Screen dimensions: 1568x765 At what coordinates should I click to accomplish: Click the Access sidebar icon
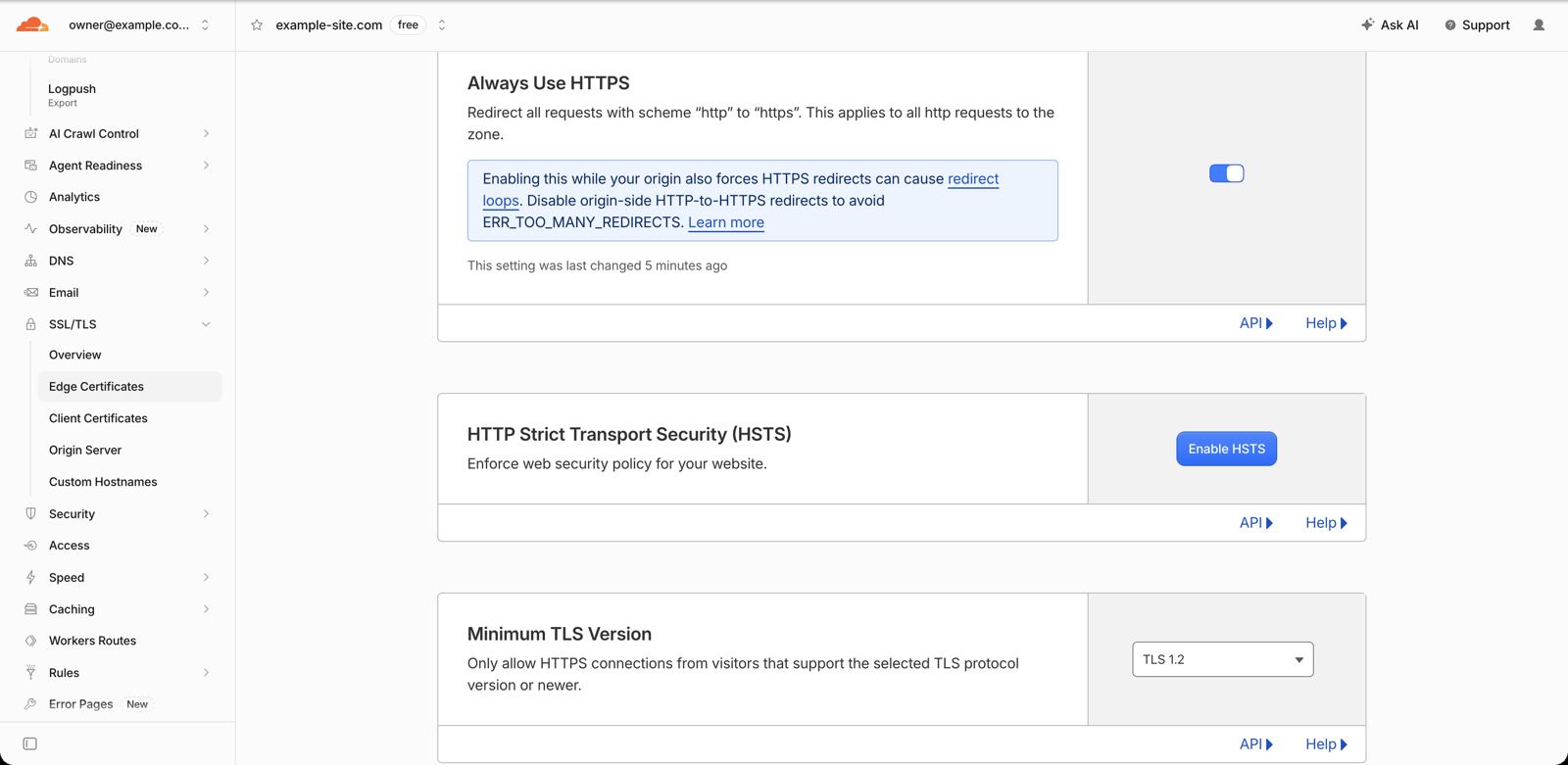coord(30,546)
